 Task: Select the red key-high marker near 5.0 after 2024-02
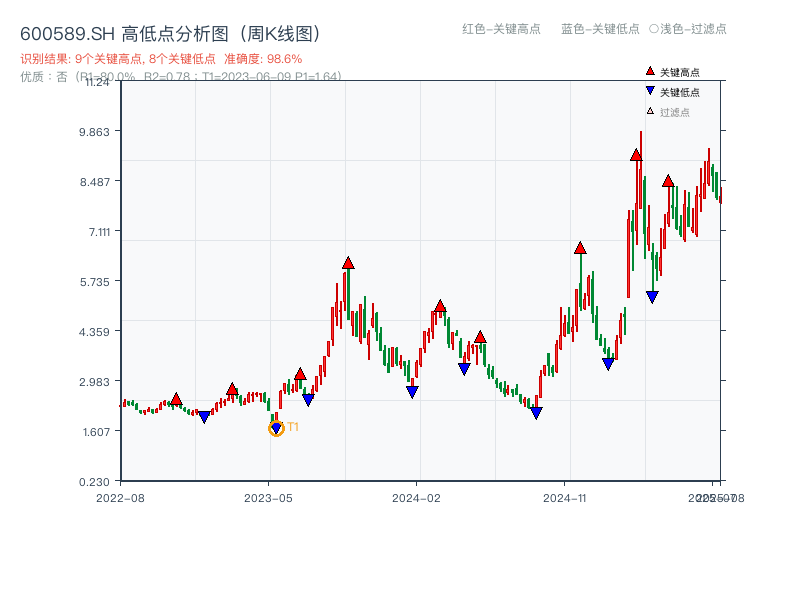coord(440,306)
